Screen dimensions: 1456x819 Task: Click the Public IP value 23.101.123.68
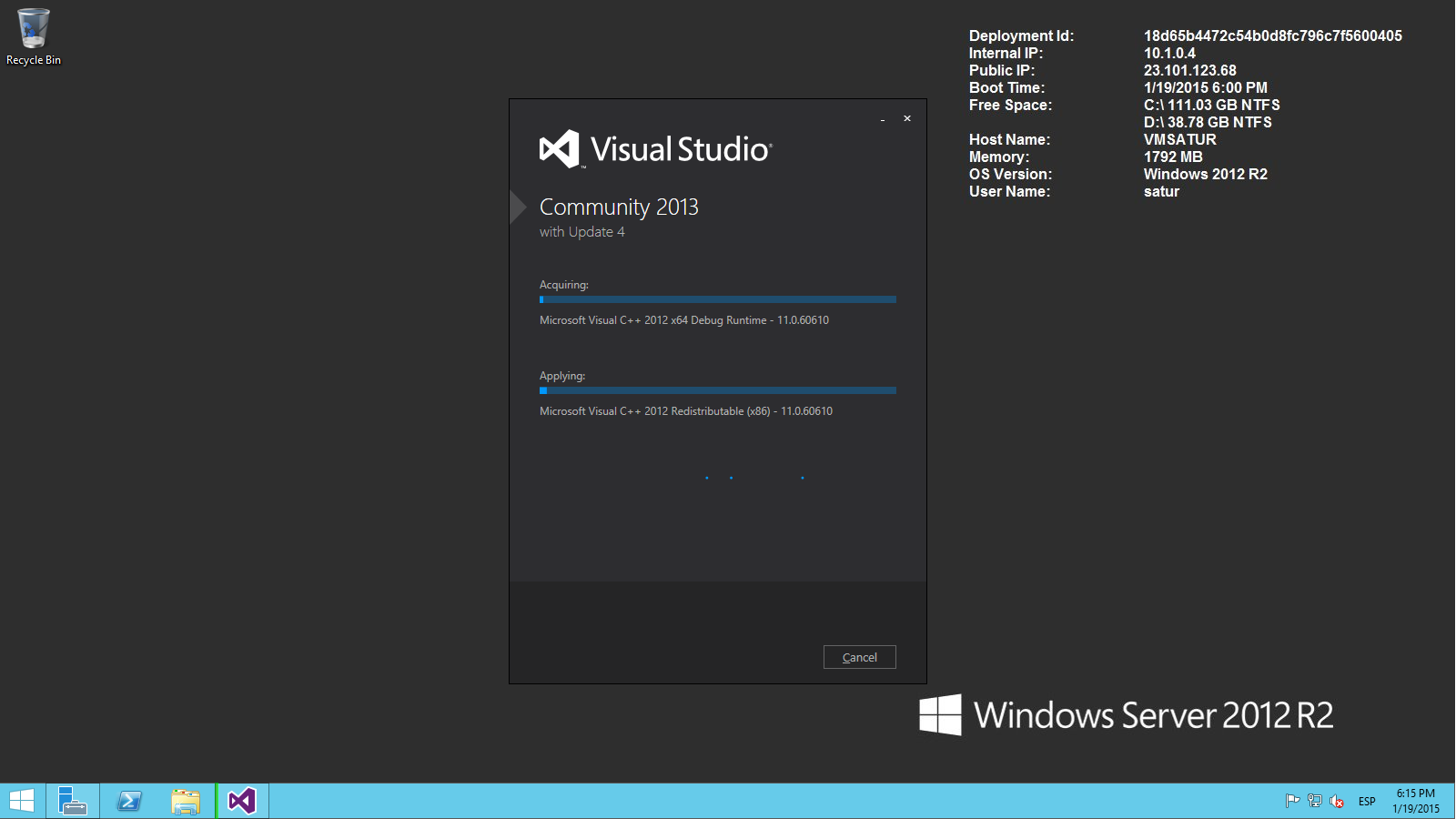tap(1190, 71)
